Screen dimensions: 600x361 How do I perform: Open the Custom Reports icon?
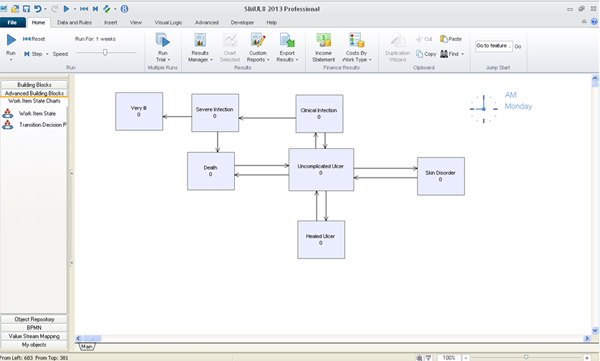(258, 40)
